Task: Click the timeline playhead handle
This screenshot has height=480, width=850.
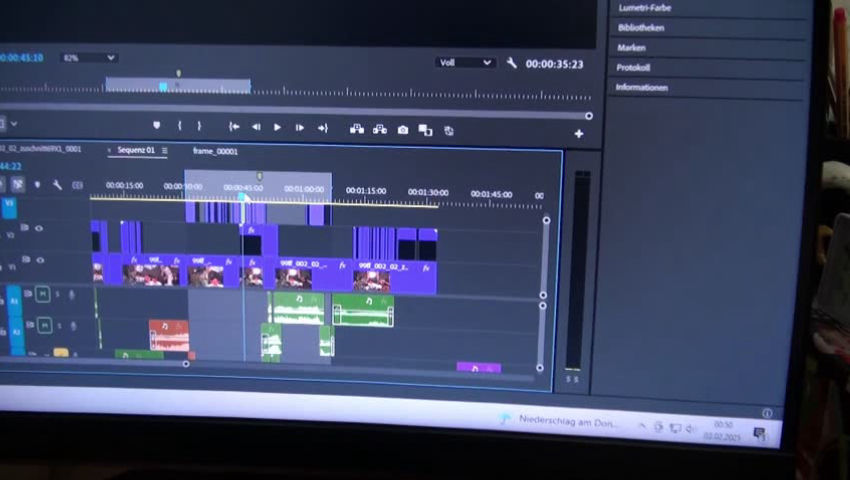Action: click(x=242, y=197)
